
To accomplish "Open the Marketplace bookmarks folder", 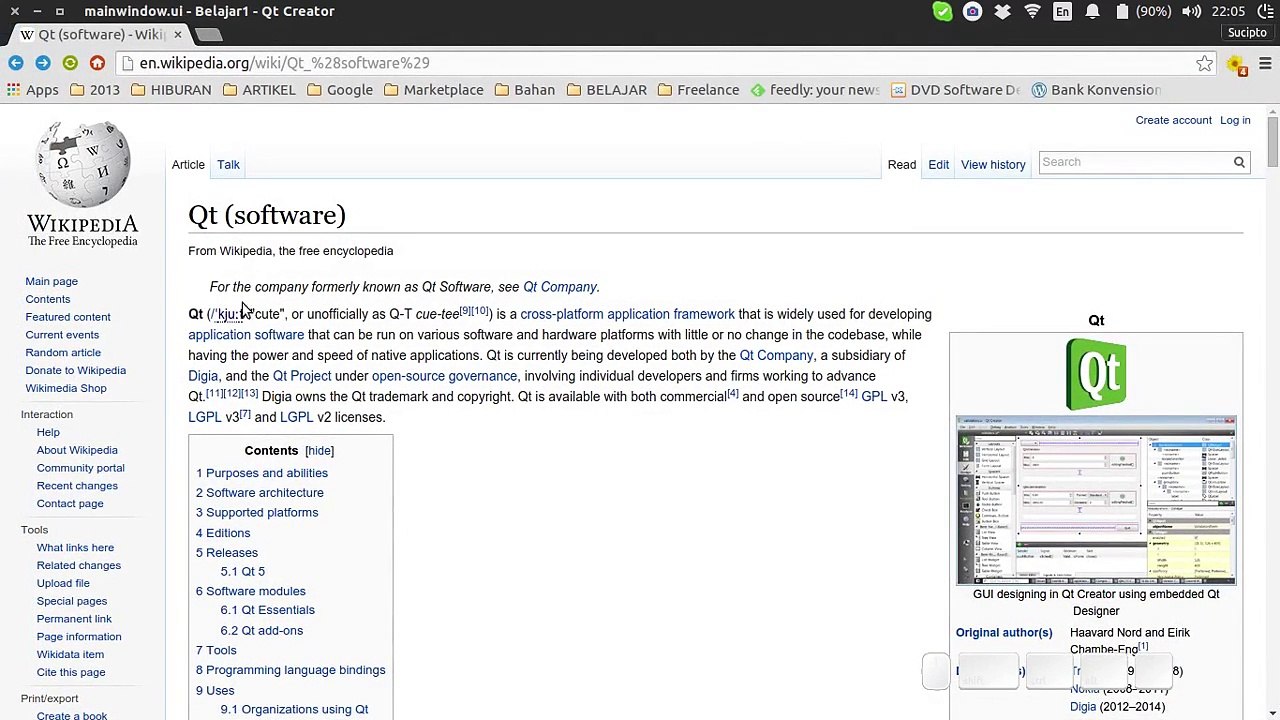I will [434, 90].
